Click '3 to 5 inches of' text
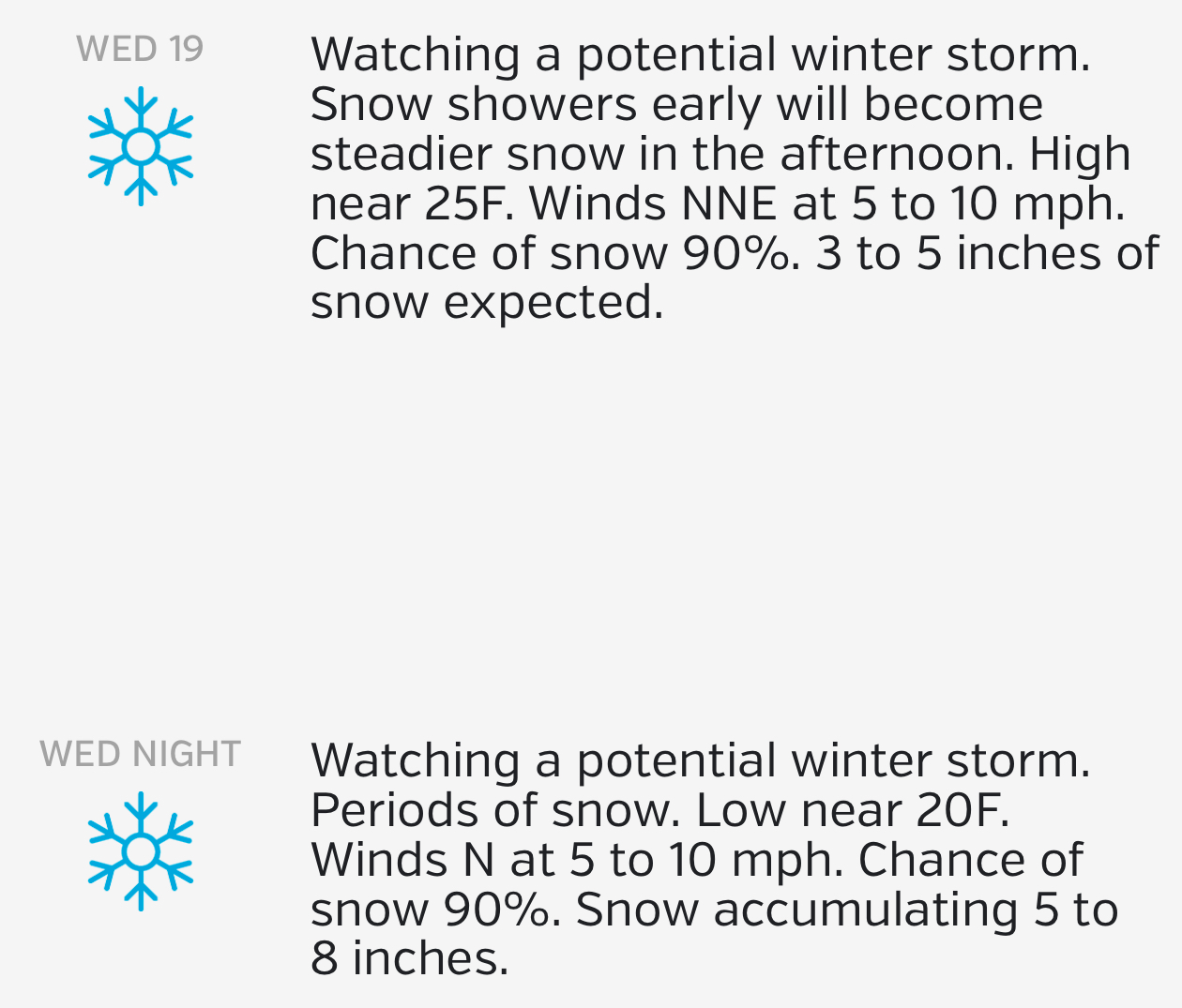Screen dimensions: 1182x1008 pyautogui.click(x=988, y=254)
